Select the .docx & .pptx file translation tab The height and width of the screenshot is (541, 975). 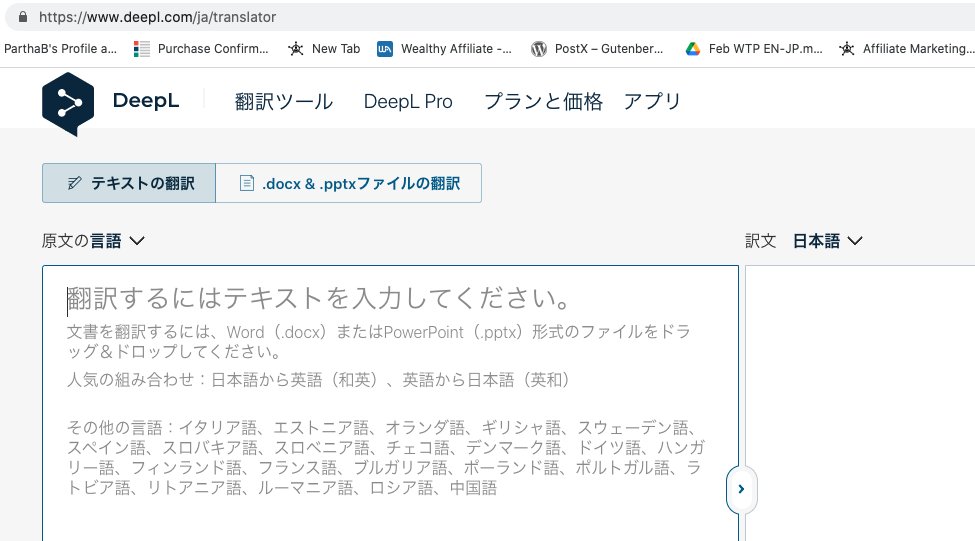tap(349, 183)
